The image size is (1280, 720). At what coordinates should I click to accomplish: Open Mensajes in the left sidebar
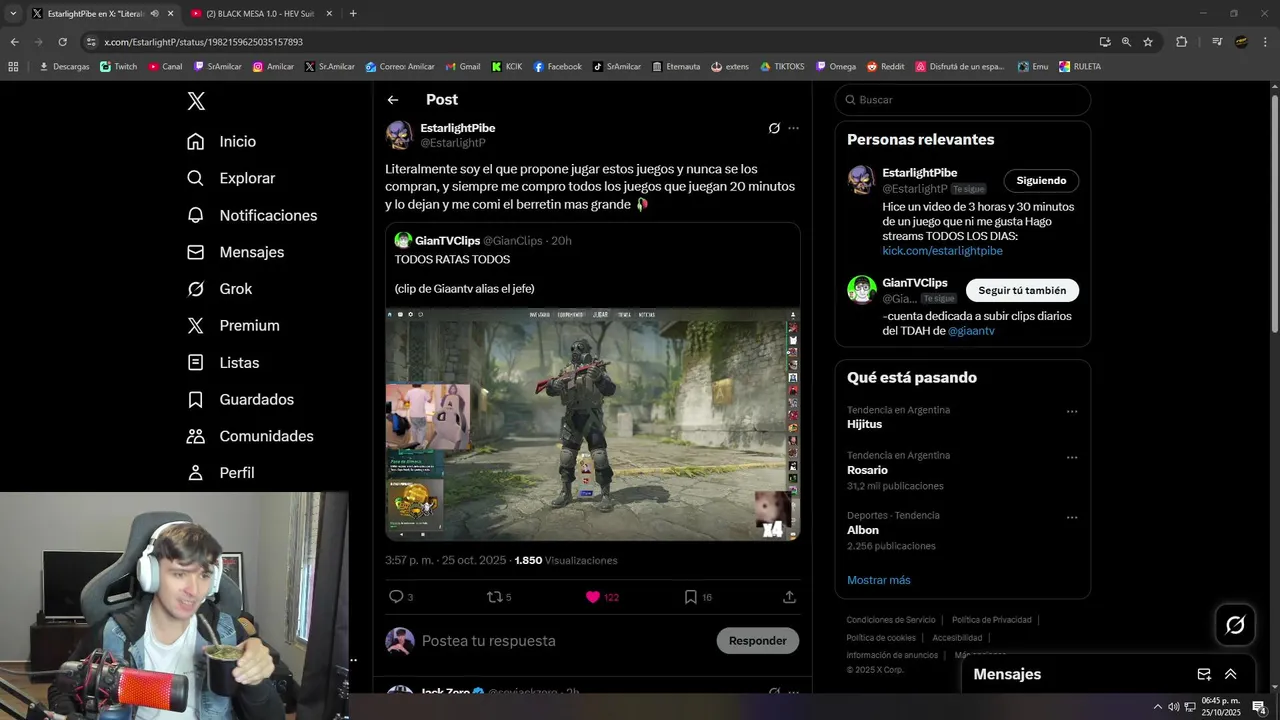point(236,252)
